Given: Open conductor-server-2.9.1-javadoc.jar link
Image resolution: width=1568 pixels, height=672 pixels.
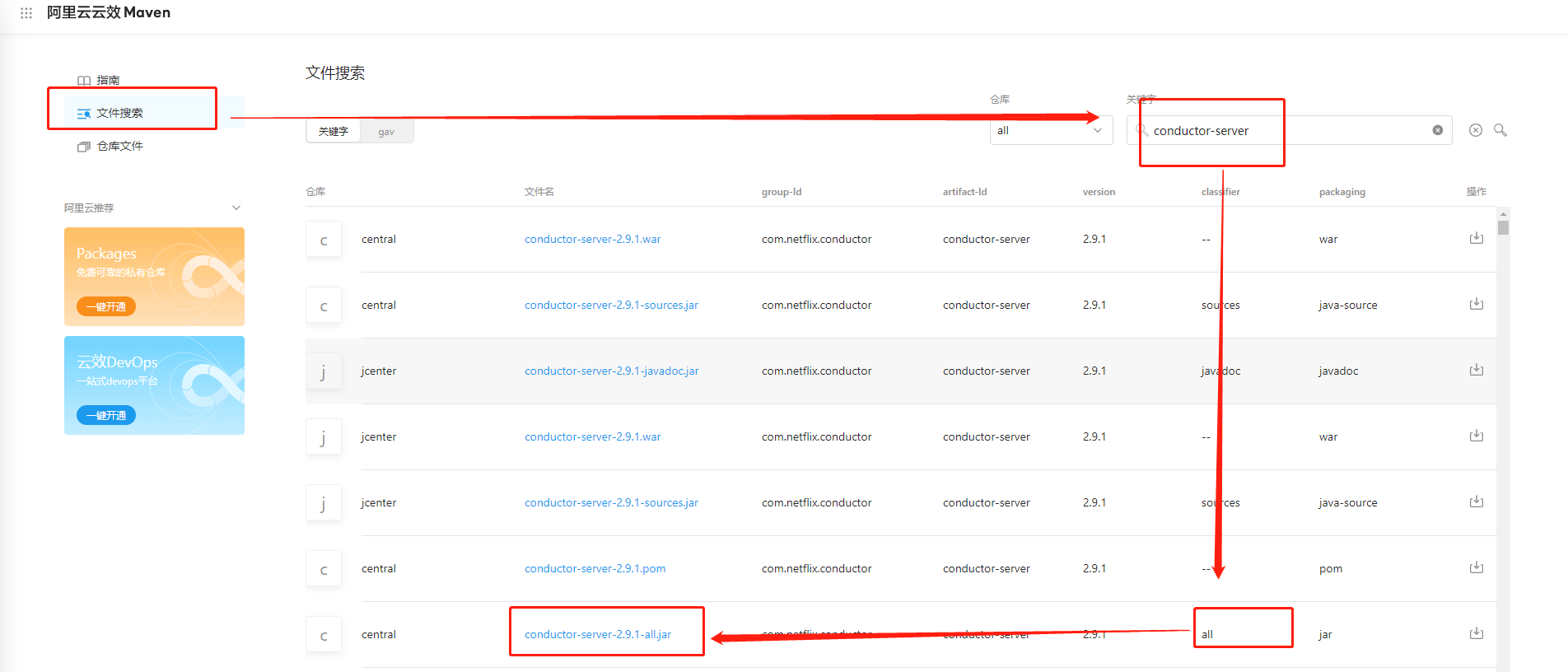Looking at the screenshot, I should click(x=611, y=371).
